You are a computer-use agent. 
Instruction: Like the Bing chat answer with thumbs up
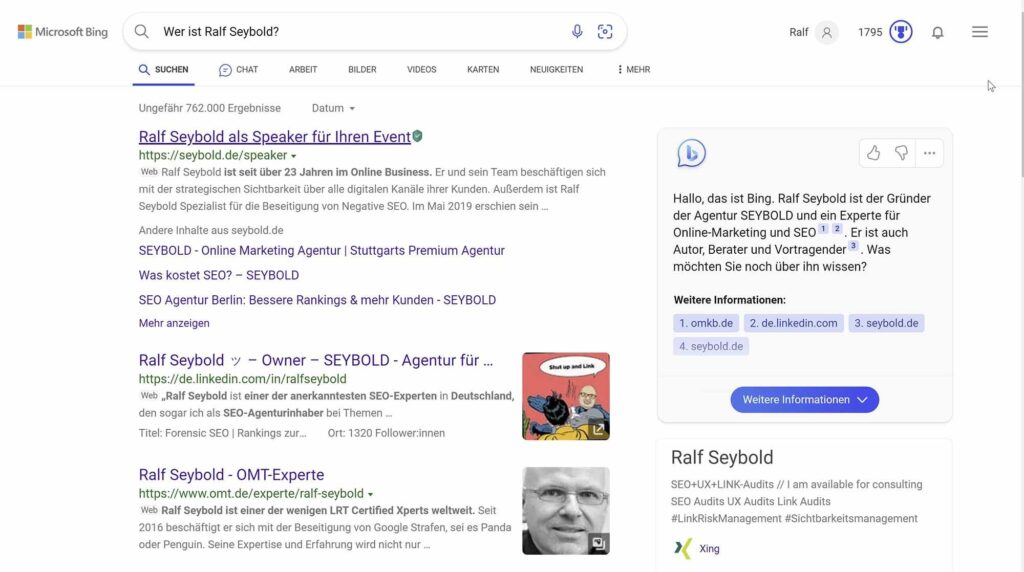pos(873,153)
